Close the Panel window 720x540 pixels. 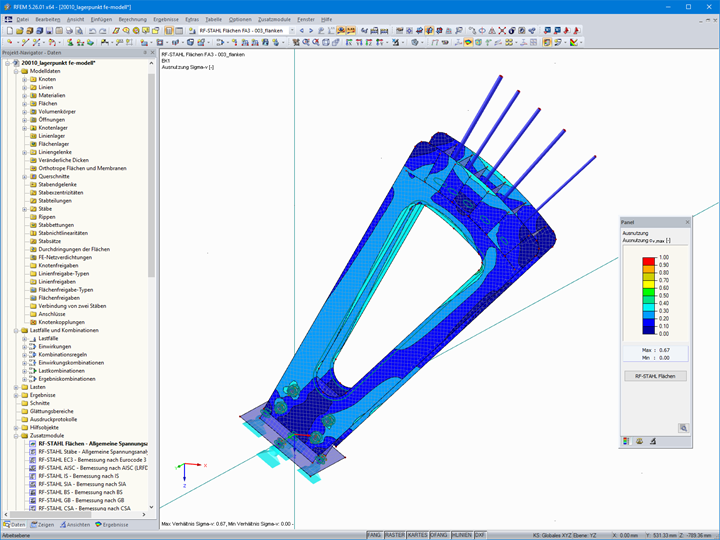click(x=687, y=222)
